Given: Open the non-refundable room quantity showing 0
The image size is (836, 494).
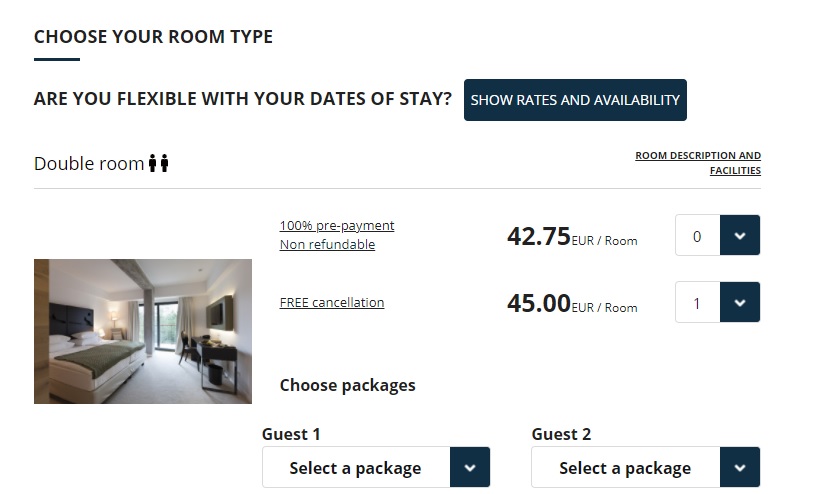Looking at the screenshot, I should click(698, 236).
